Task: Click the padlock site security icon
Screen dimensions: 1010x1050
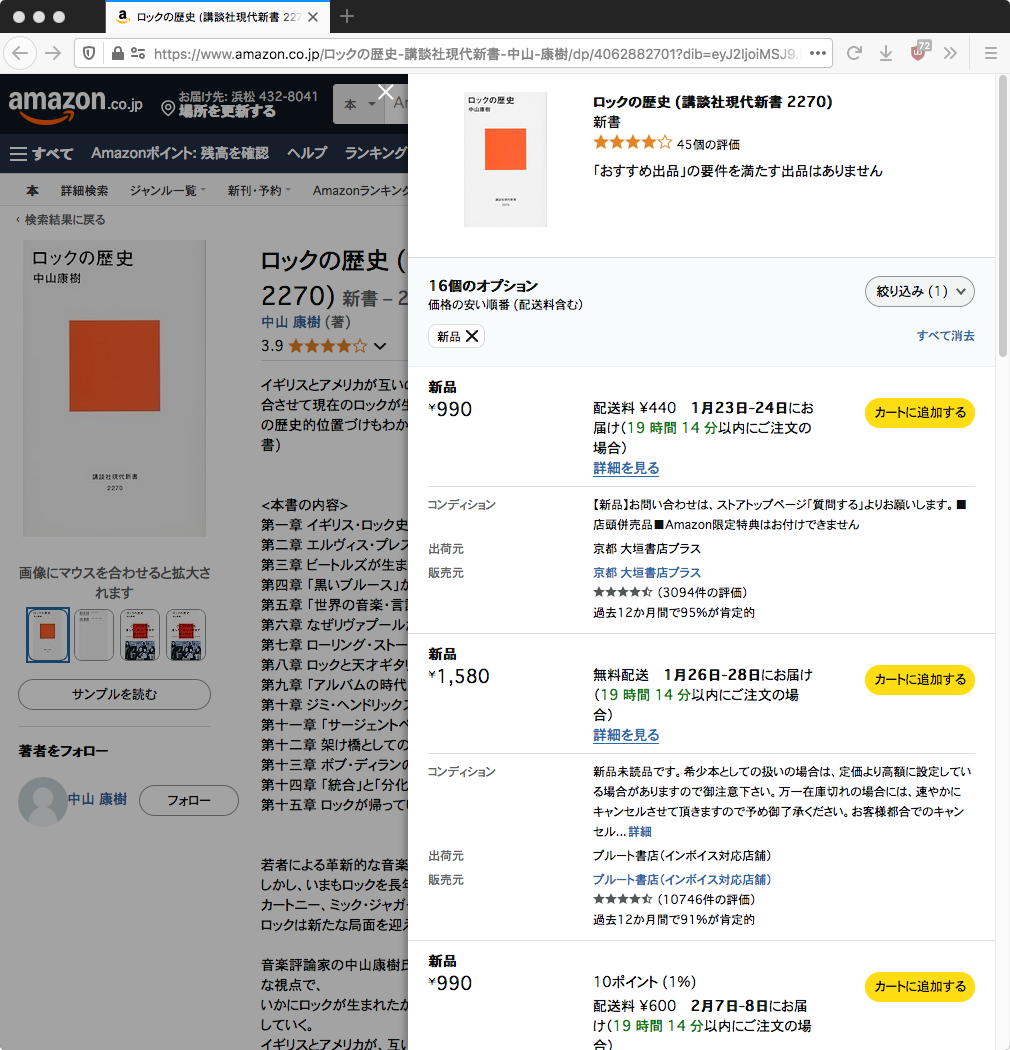Action: coord(117,54)
